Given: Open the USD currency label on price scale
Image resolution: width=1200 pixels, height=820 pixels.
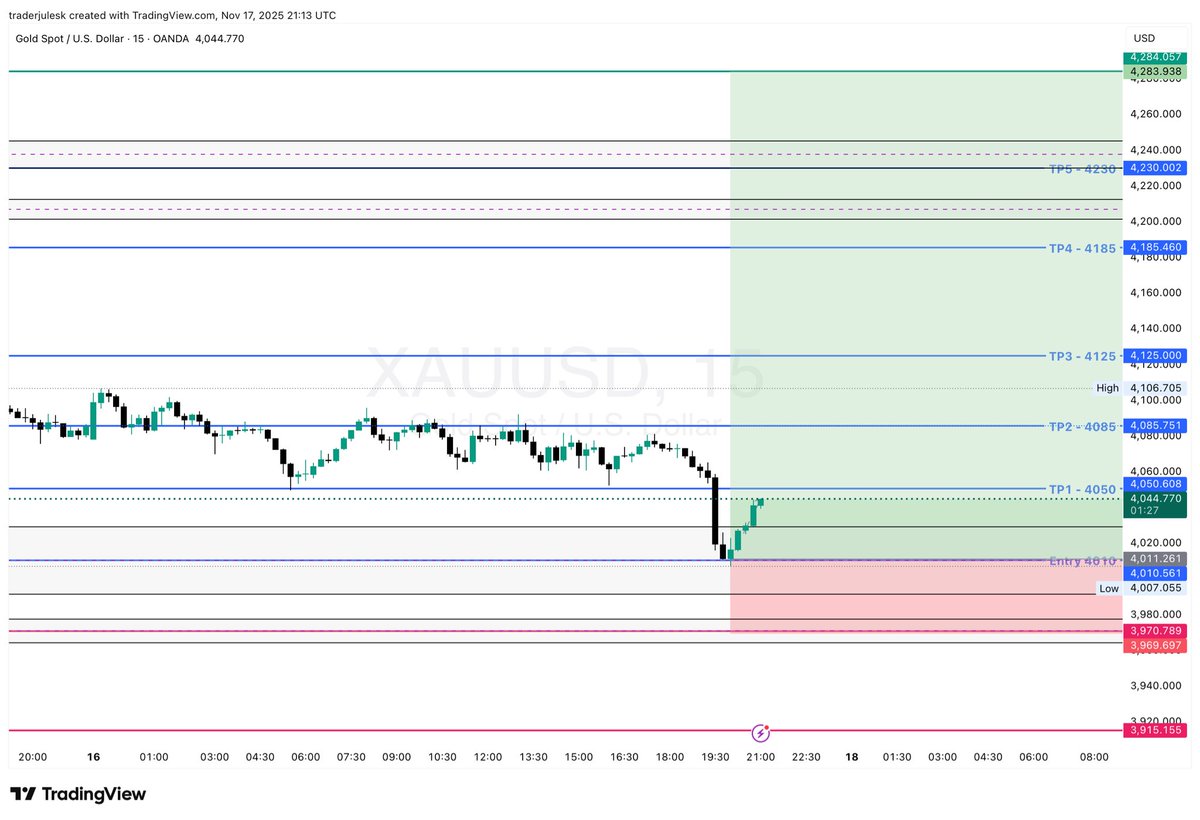Looking at the screenshot, I should tap(1143, 39).
